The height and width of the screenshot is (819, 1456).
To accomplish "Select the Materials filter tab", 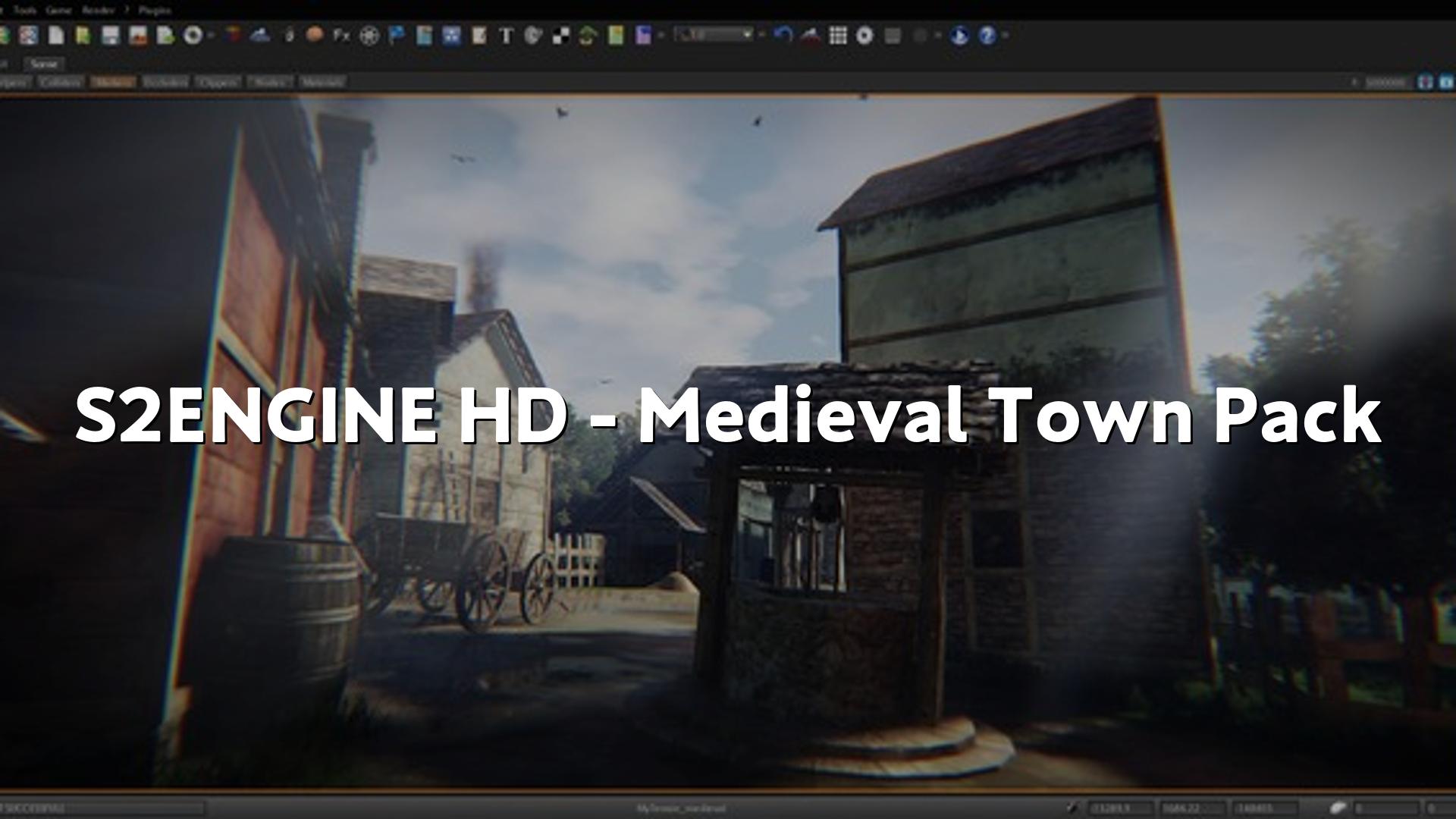I will (322, 82).
